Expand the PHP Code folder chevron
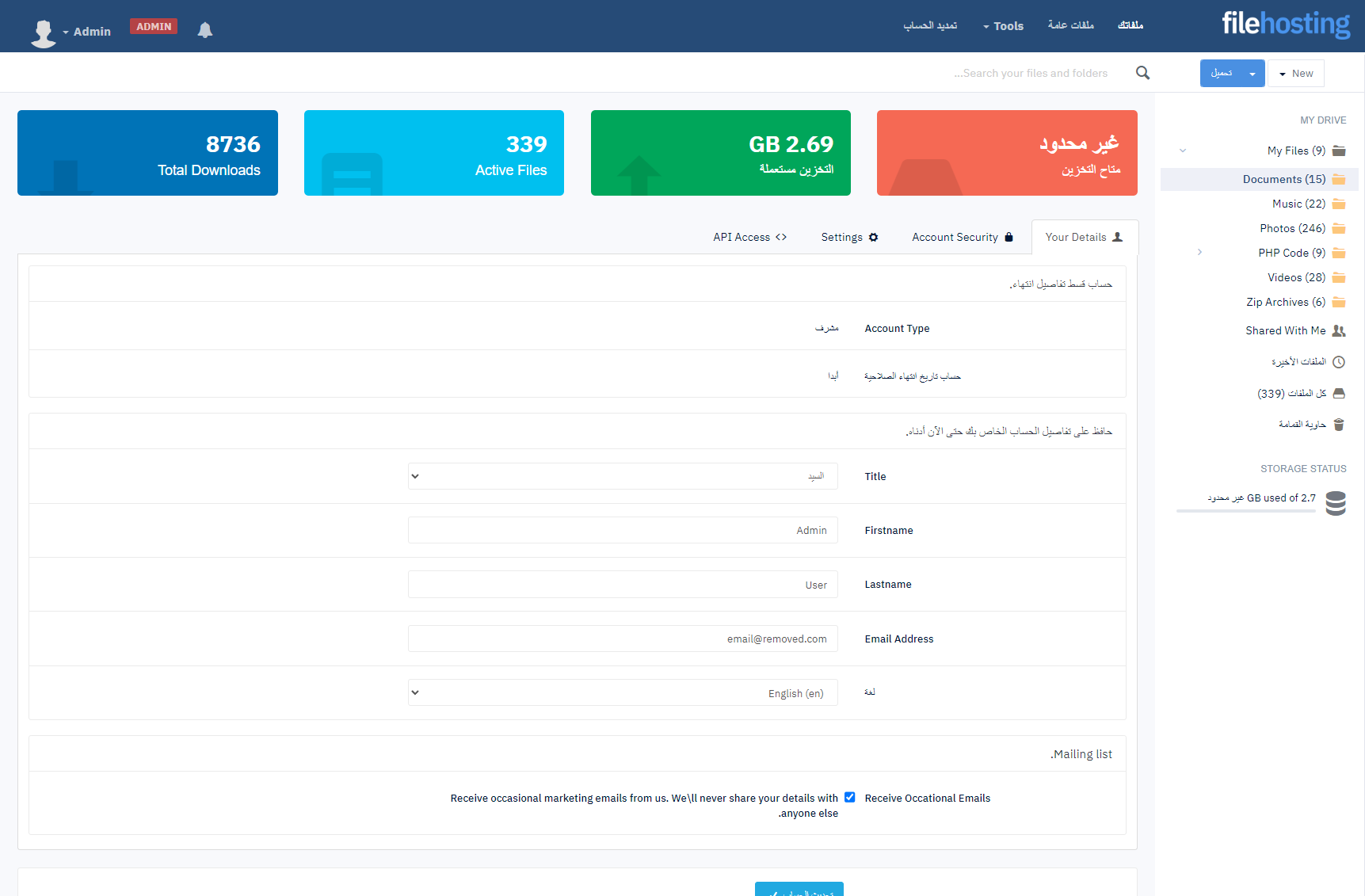Viewport: 1365px width, 896px height. click(1199, 253)
